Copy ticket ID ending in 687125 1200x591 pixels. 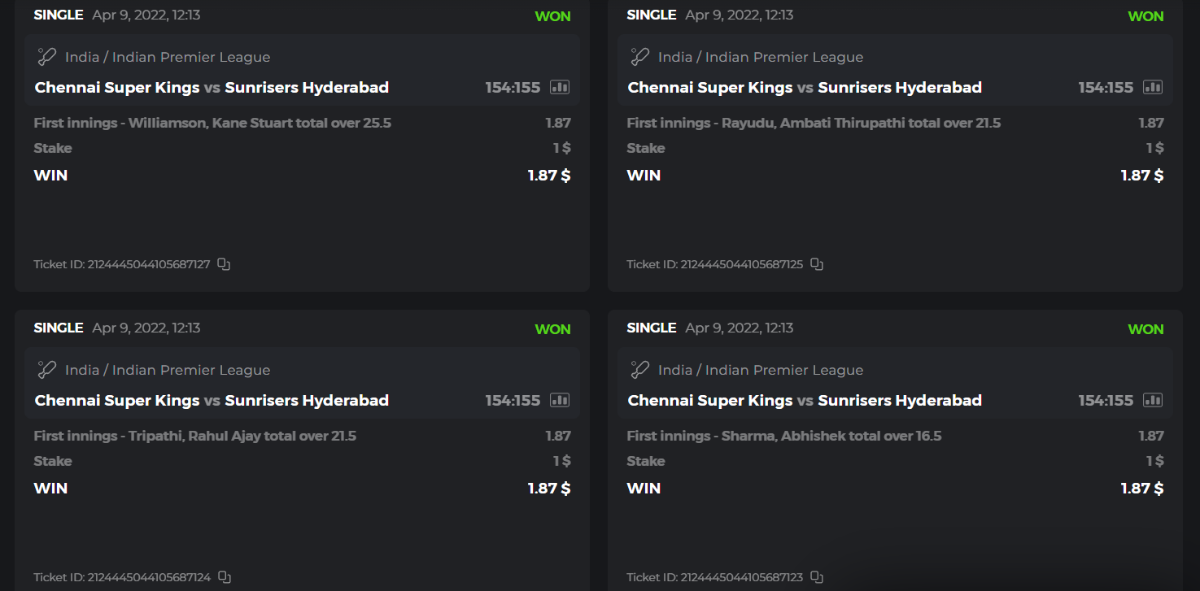[x=817, y=264]
